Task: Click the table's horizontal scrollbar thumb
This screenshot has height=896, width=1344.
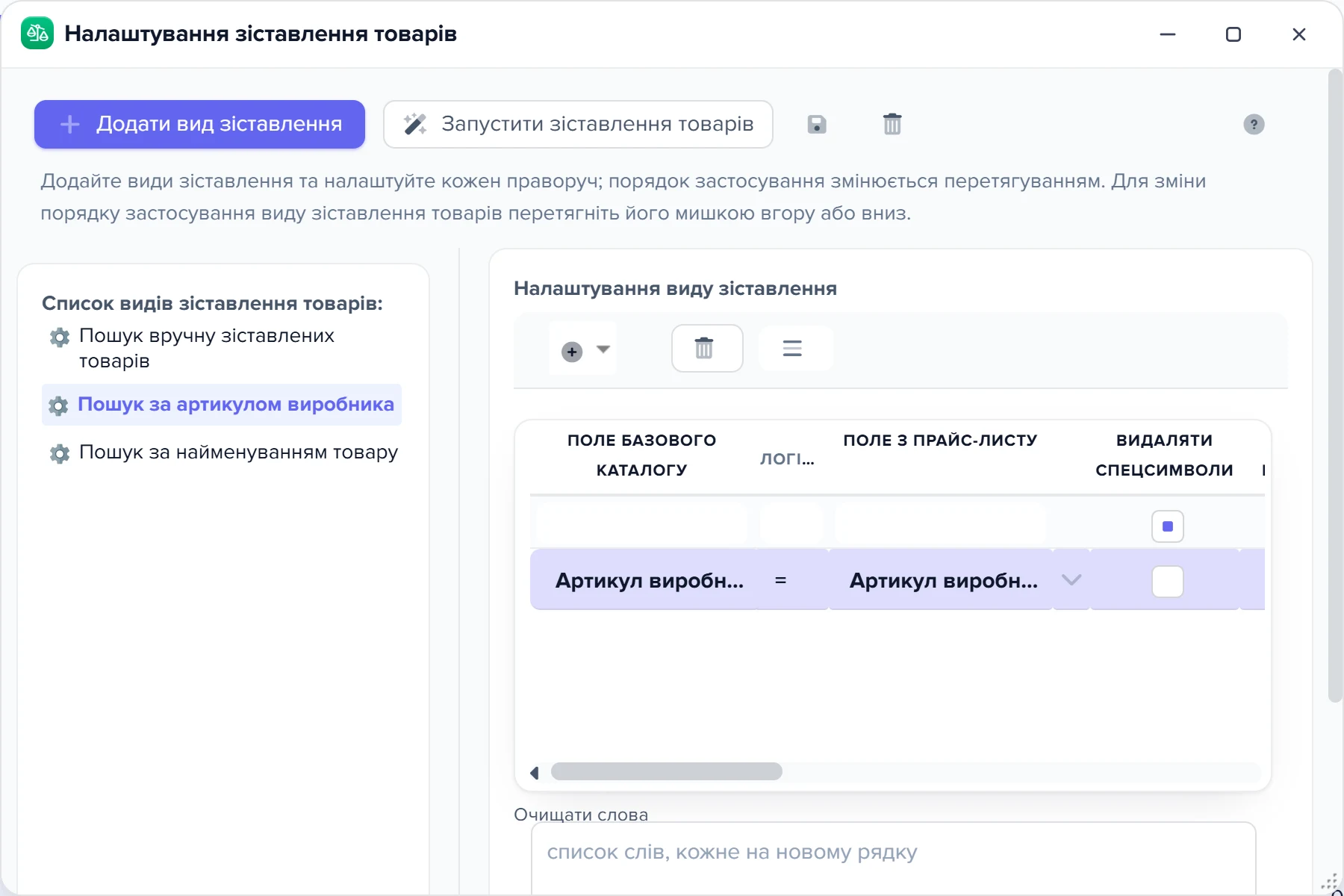Action: coord(667,772)
